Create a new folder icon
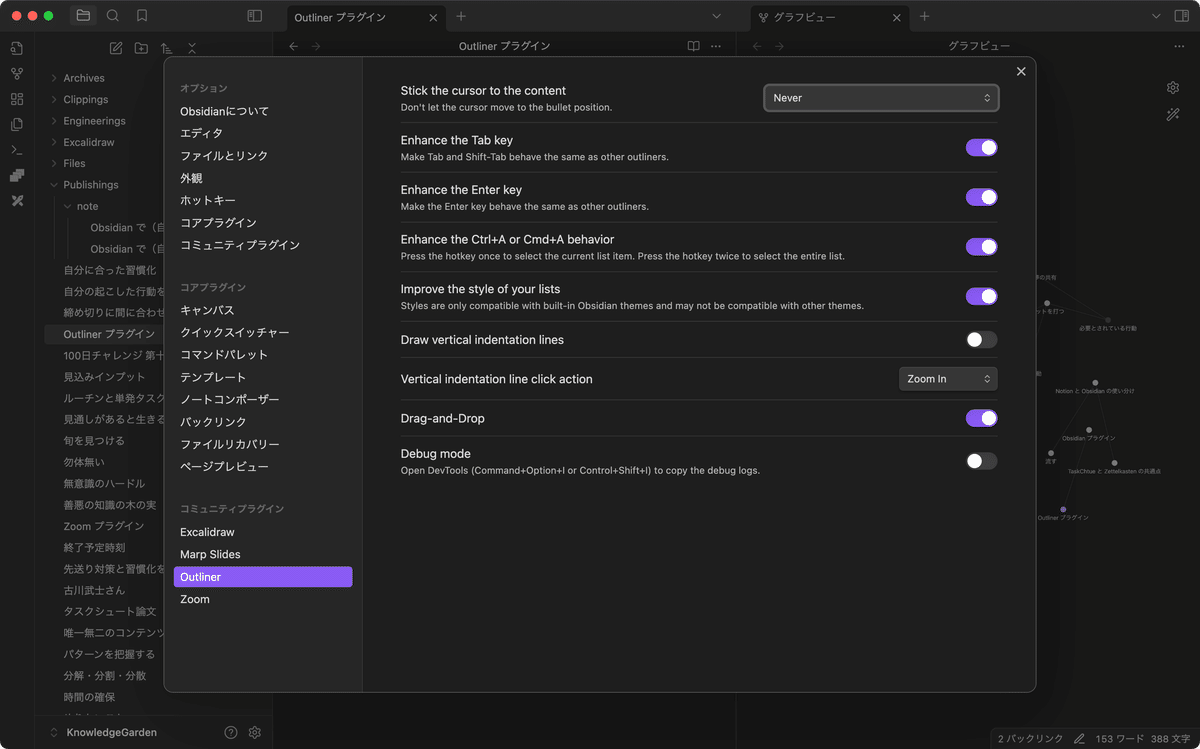The height and width of the screenshot is (749, 1200). 141,48
